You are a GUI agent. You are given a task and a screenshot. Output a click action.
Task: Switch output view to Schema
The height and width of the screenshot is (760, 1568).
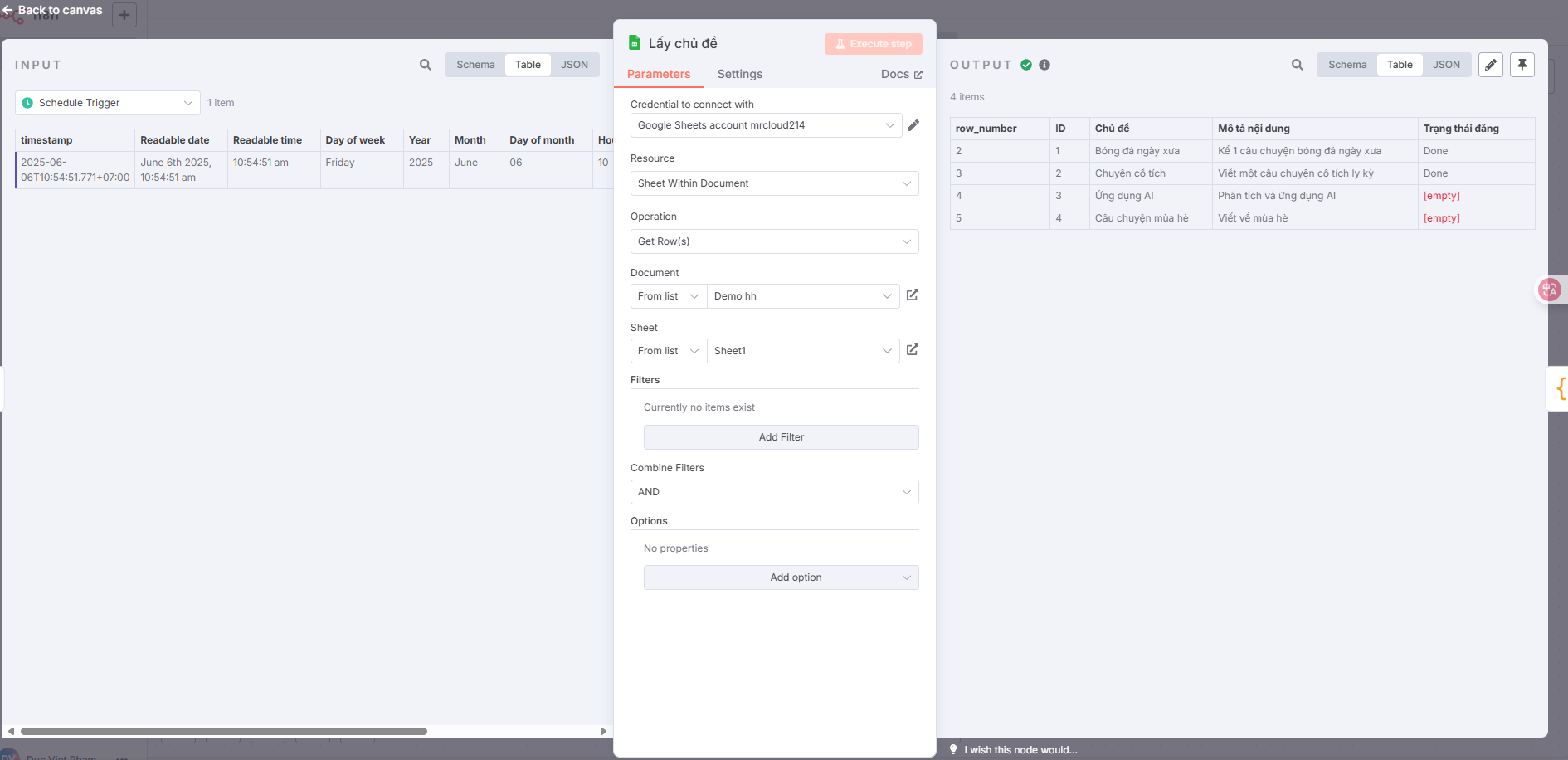1347,65
